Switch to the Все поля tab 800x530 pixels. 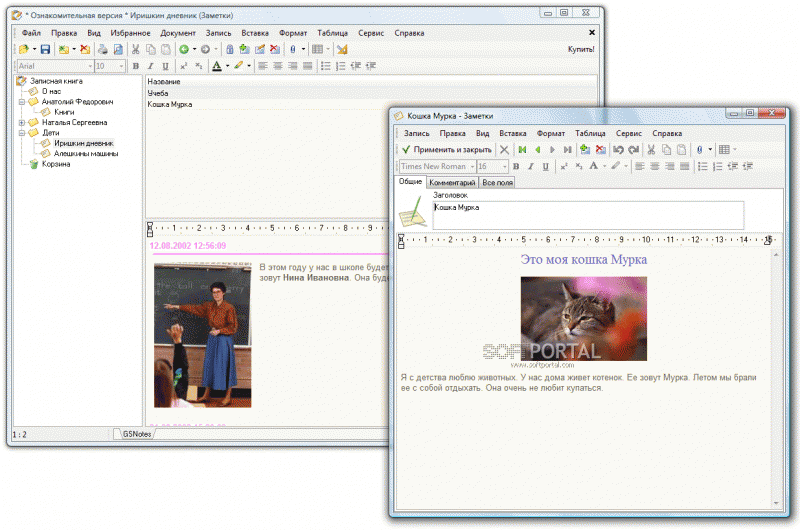pyautogui.click(x=497, y=183)
